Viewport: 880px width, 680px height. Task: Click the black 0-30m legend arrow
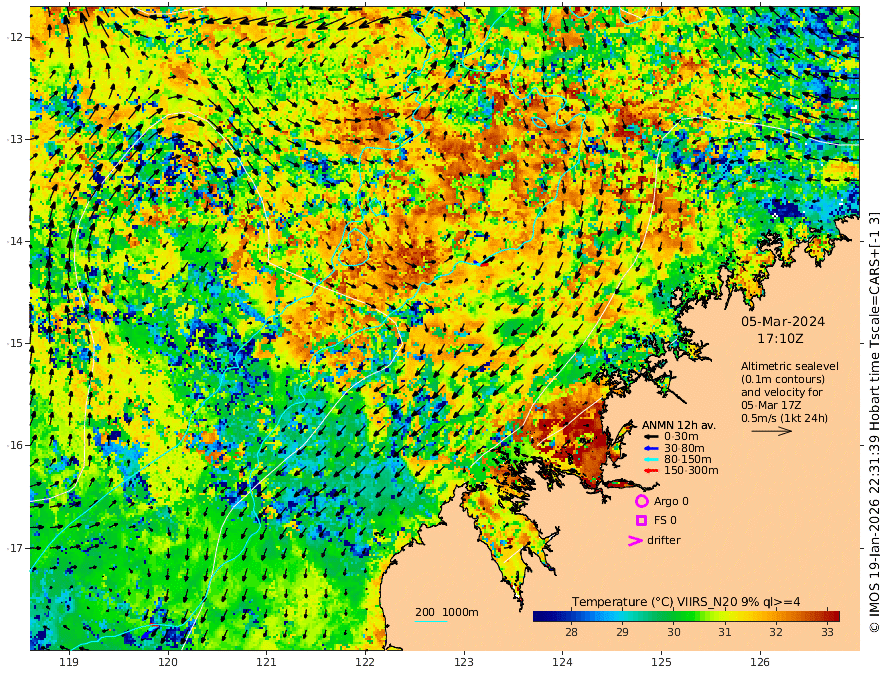pos(650,437)
